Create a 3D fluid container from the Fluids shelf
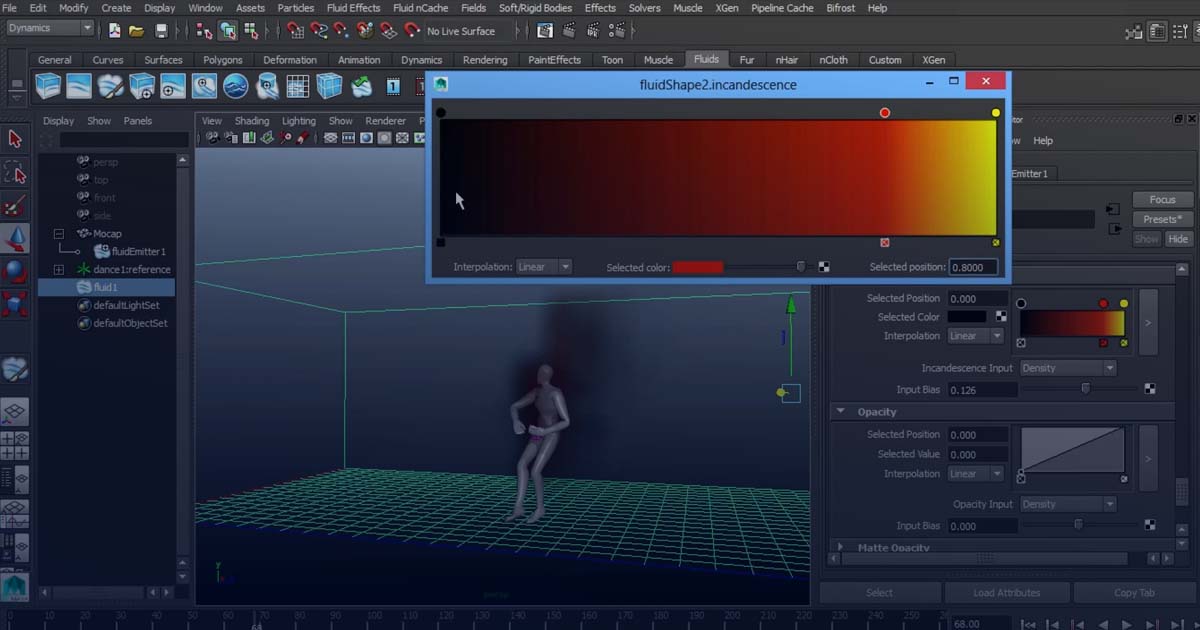Viewport: 1200px width, 630px height. coord(44,86)
